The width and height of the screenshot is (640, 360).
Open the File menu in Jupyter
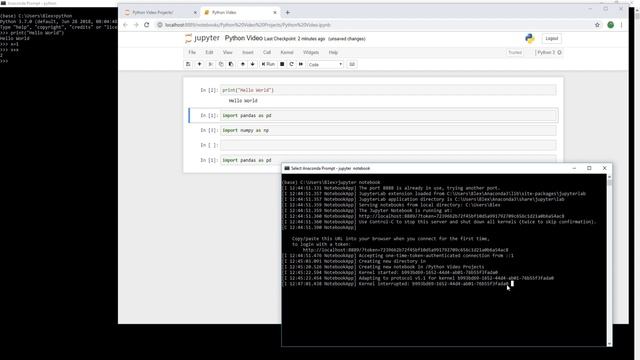tap(192, 52)
